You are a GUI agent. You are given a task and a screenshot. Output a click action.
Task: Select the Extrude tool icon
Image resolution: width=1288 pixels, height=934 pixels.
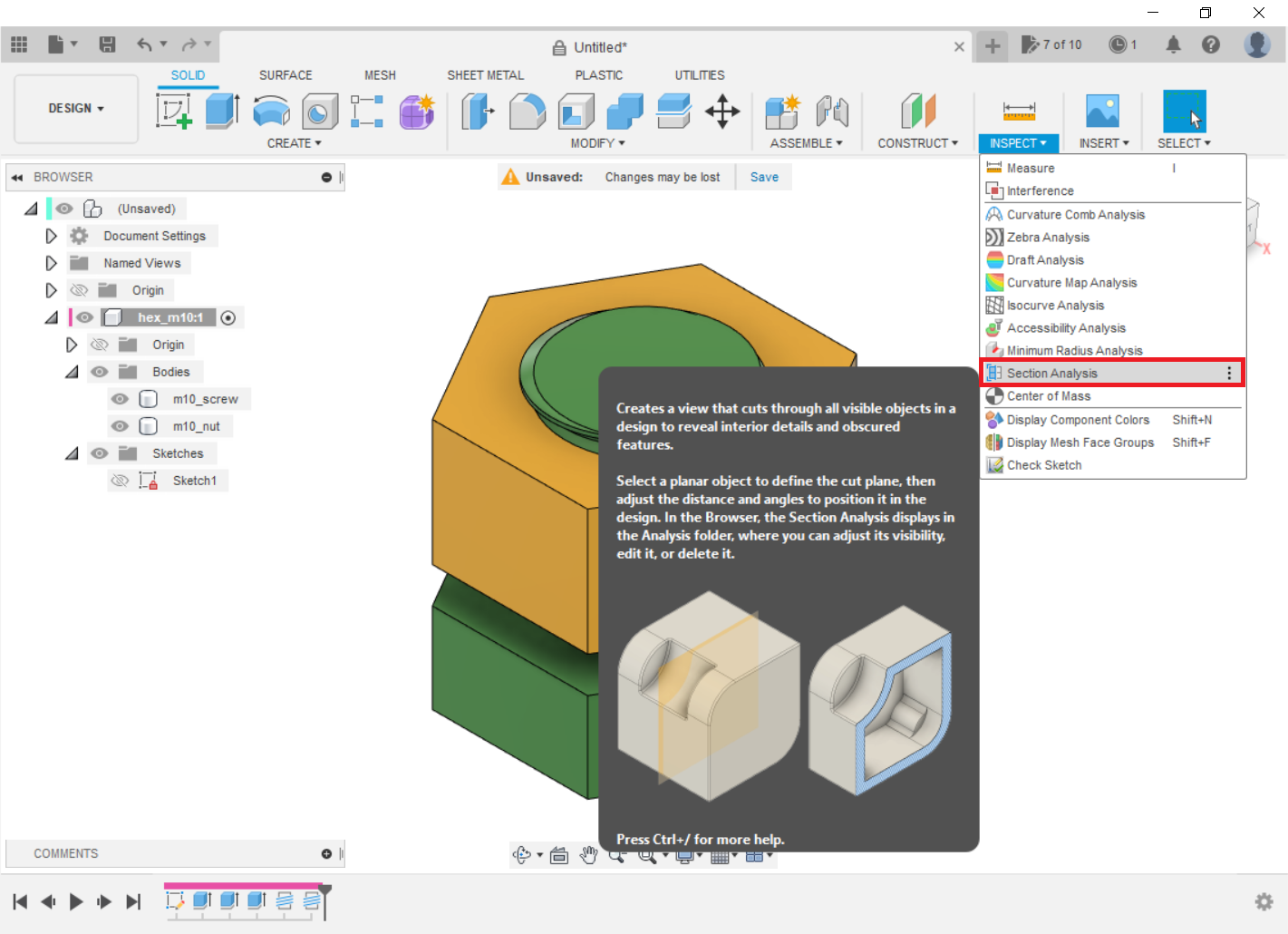222,112
